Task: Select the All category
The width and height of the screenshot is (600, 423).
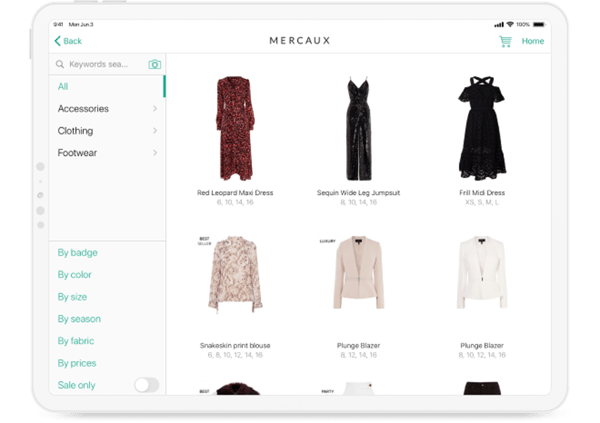Action: pos(107,87)
